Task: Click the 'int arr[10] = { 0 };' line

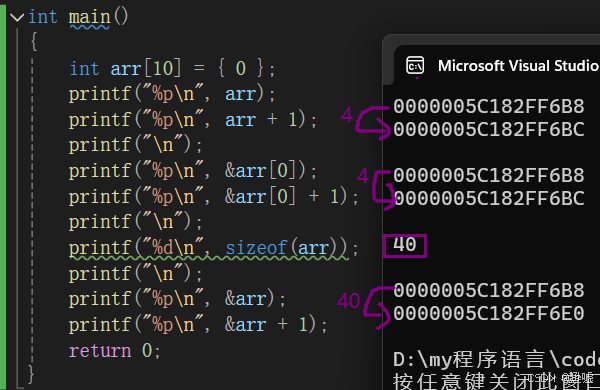Action: click(x=172, y=69)
